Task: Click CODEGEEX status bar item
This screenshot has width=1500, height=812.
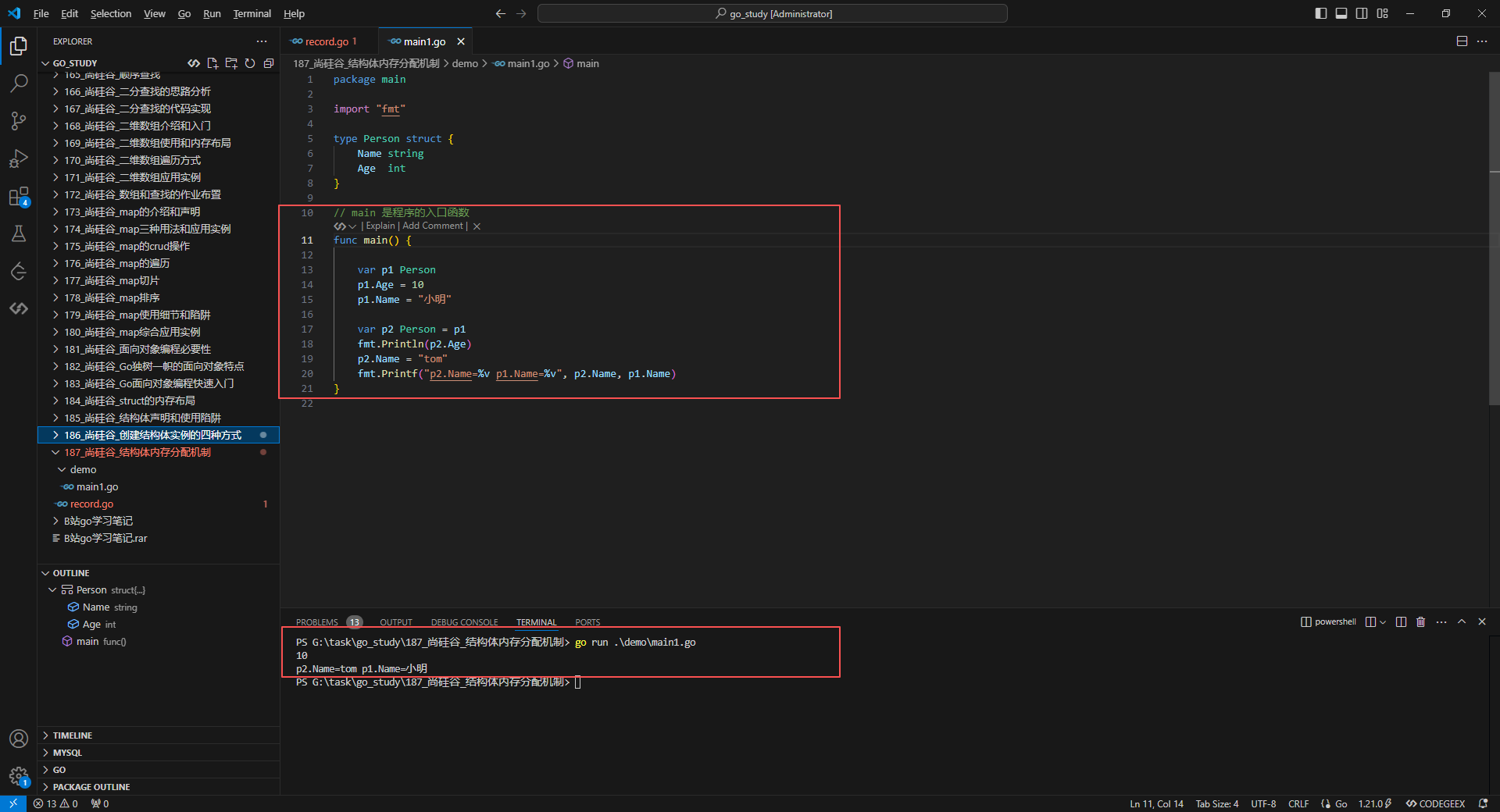Action: tap(1435, 803)
